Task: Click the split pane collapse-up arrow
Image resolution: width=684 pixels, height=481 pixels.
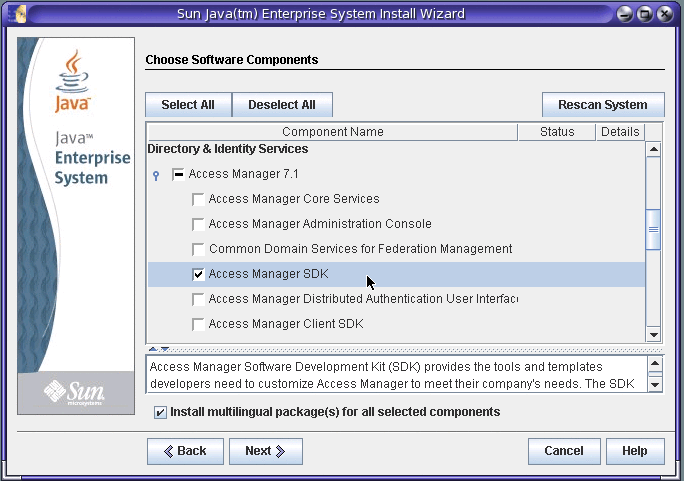Action: pyautogui.click(x=153, y=349)
